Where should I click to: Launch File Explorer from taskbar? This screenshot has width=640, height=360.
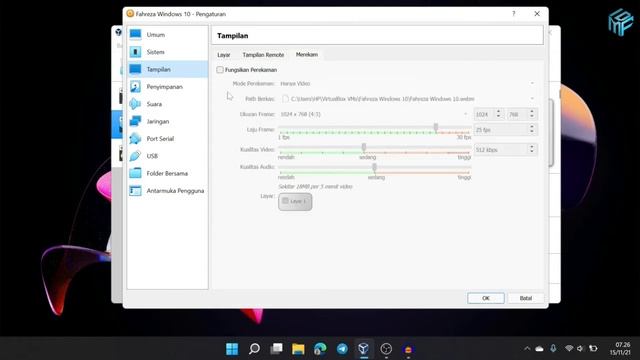[298, 349]
